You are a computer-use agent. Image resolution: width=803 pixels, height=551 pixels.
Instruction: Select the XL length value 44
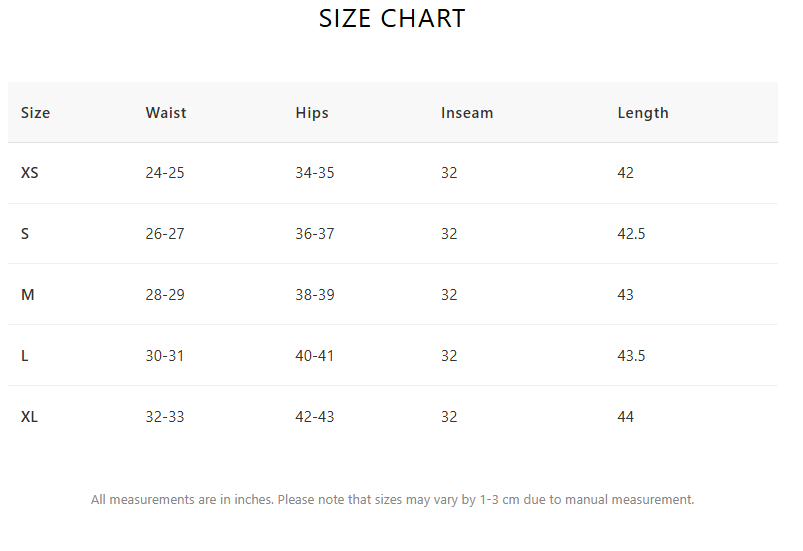625,416
